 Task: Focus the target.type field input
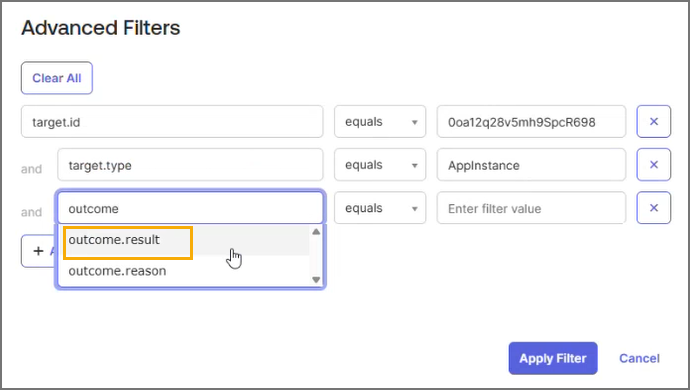[190, 165]
